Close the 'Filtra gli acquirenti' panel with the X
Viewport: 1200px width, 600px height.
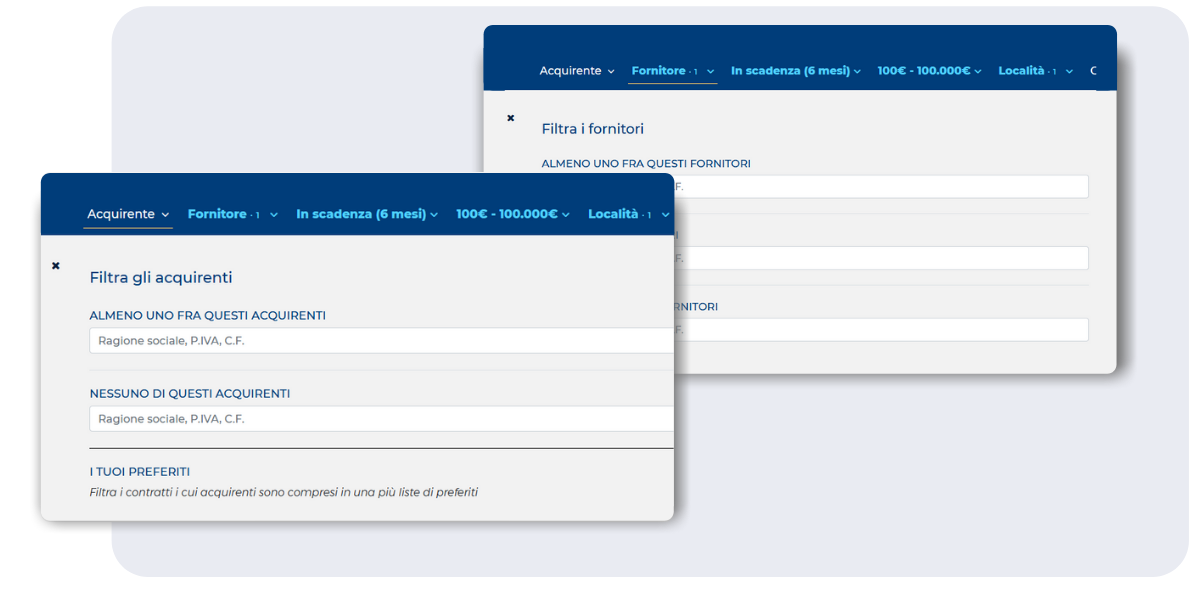pos(56,265)
